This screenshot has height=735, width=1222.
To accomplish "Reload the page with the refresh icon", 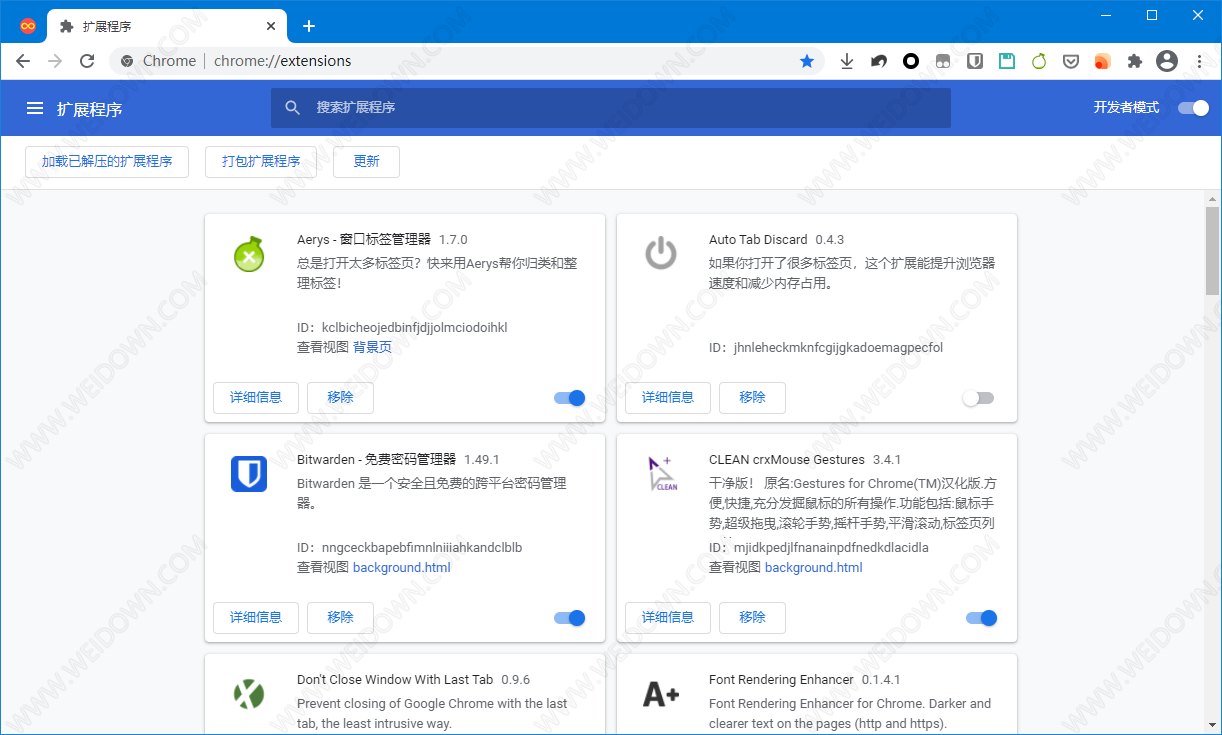I will pos(87,61).
